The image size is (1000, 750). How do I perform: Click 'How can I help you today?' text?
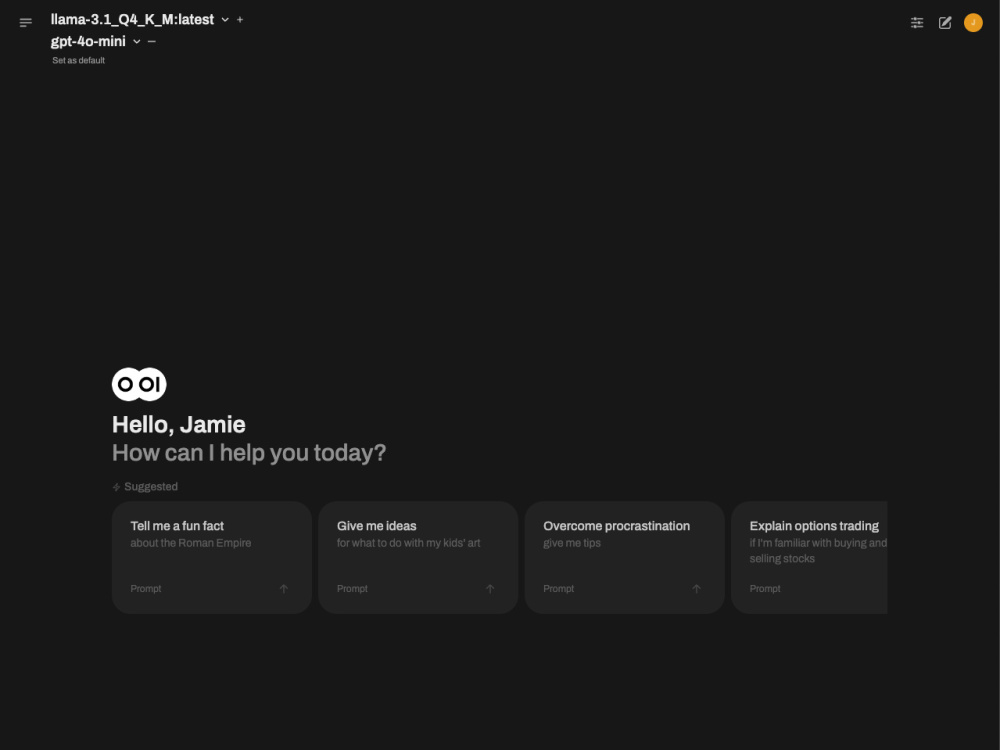[249, 453]
